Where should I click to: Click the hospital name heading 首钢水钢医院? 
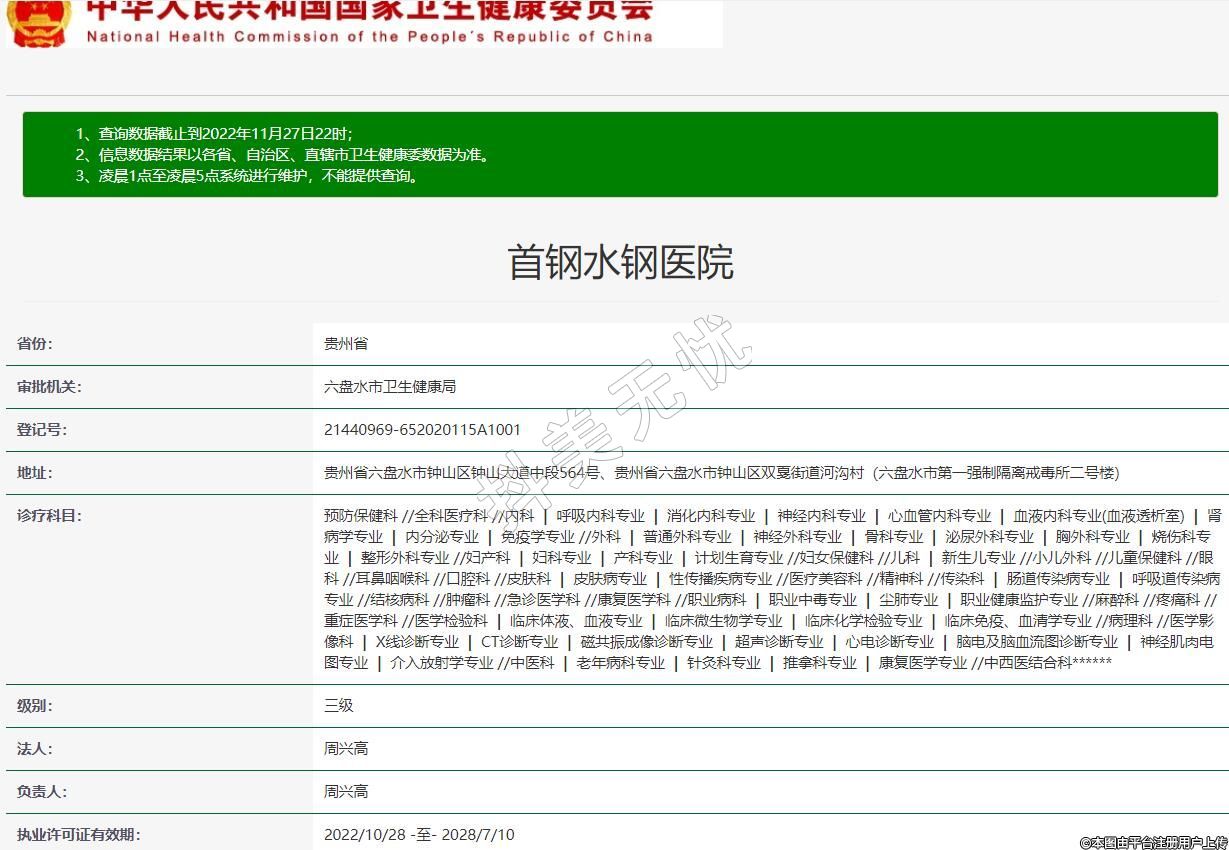[x=620, y=262]
